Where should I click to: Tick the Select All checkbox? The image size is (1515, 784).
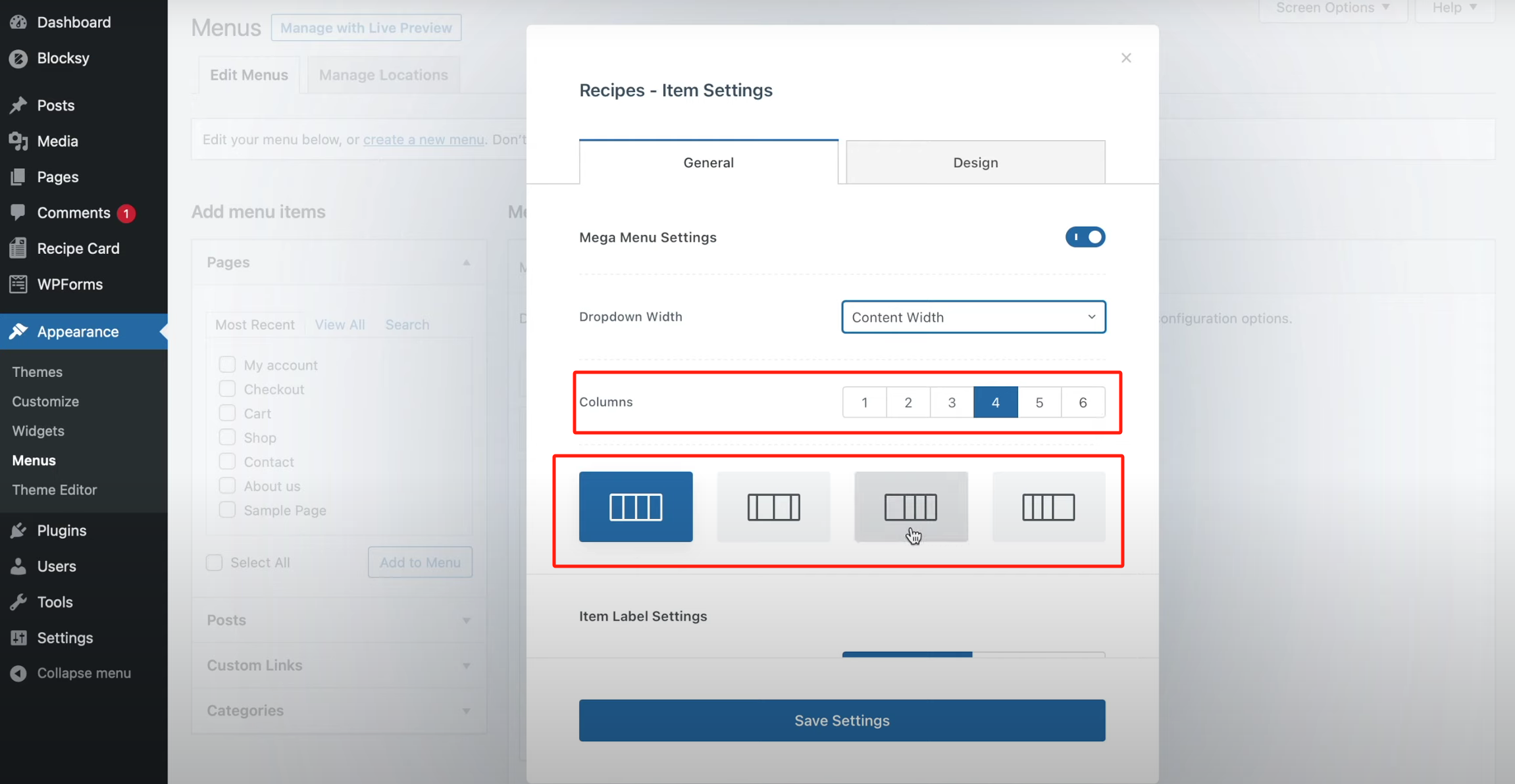point(215,562)
